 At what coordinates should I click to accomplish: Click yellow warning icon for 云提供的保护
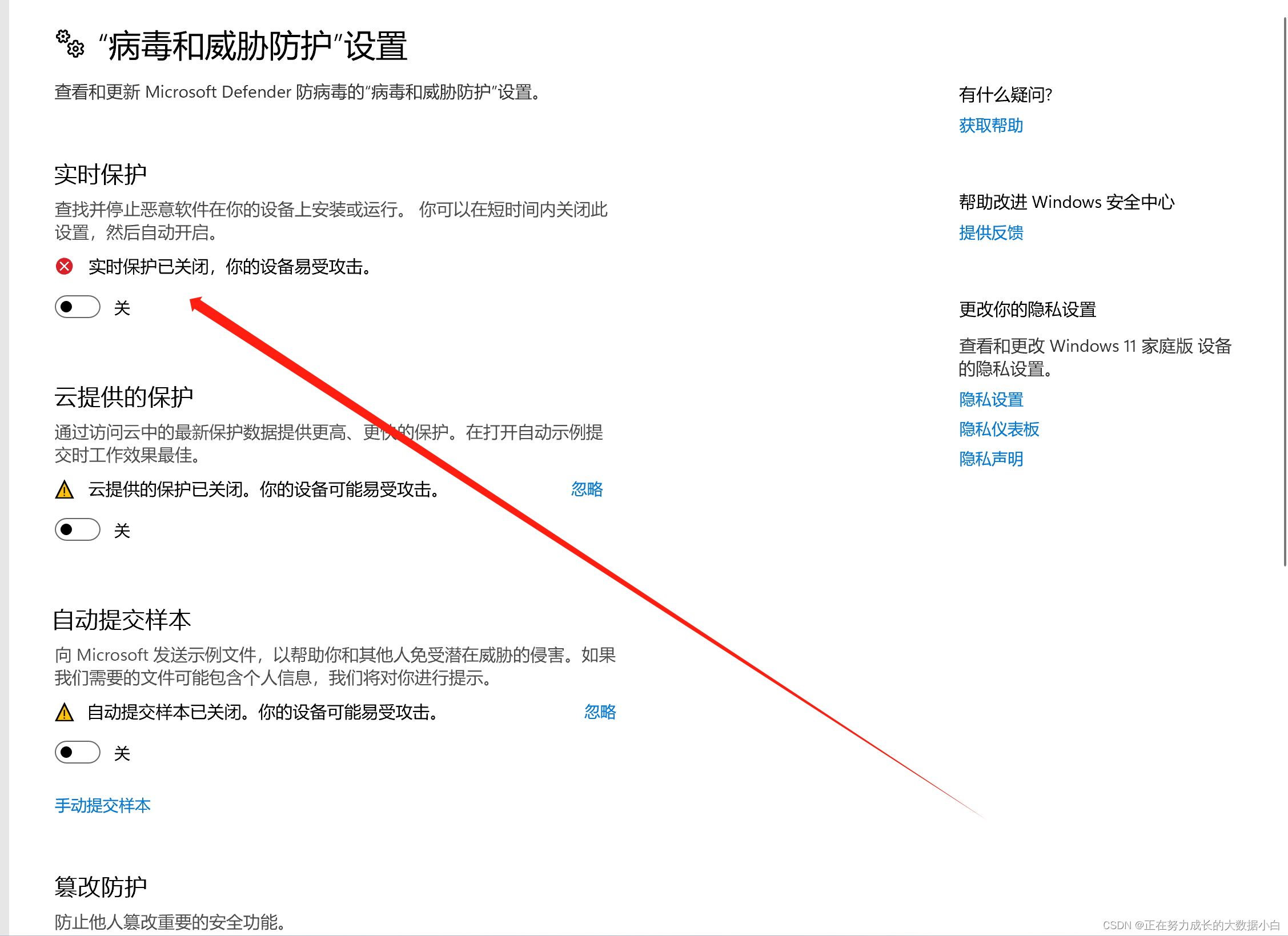(x=65, y=490)
